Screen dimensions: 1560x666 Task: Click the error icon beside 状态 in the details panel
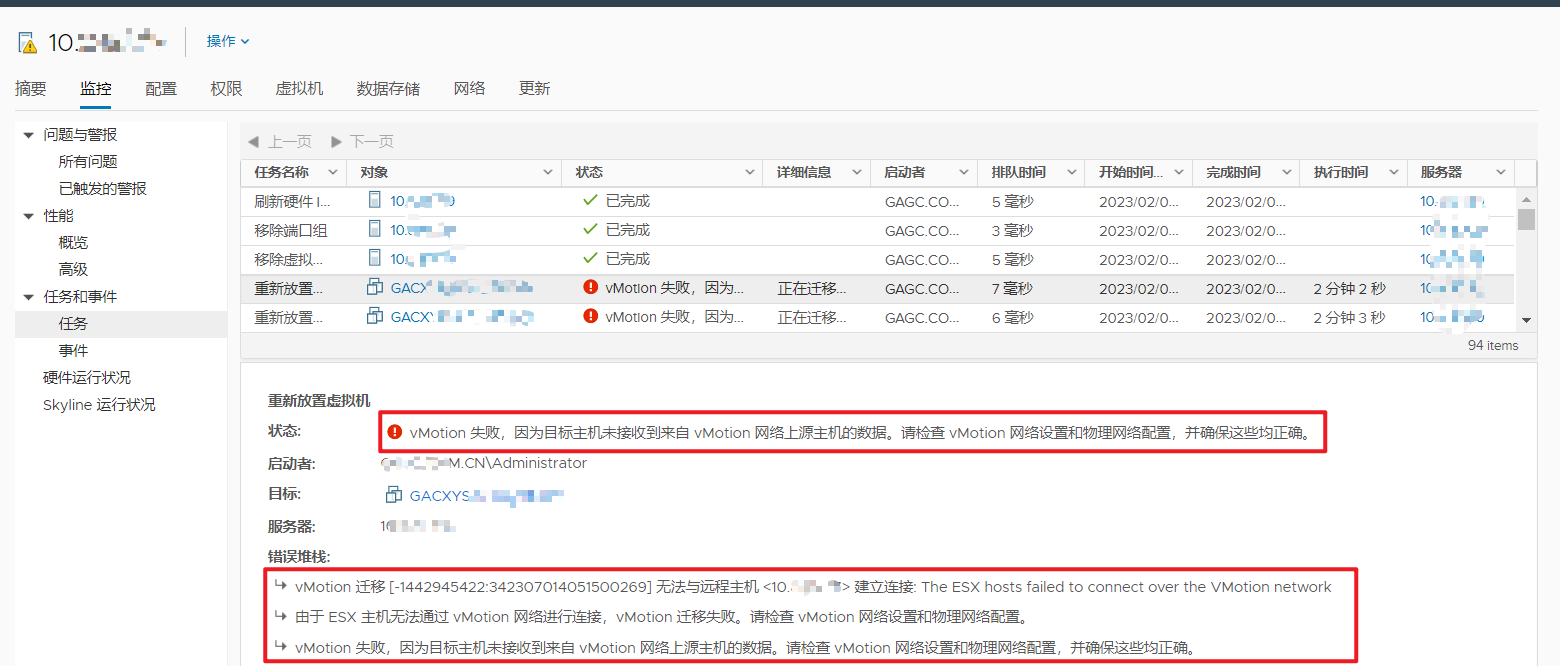(x=397, y=431)
